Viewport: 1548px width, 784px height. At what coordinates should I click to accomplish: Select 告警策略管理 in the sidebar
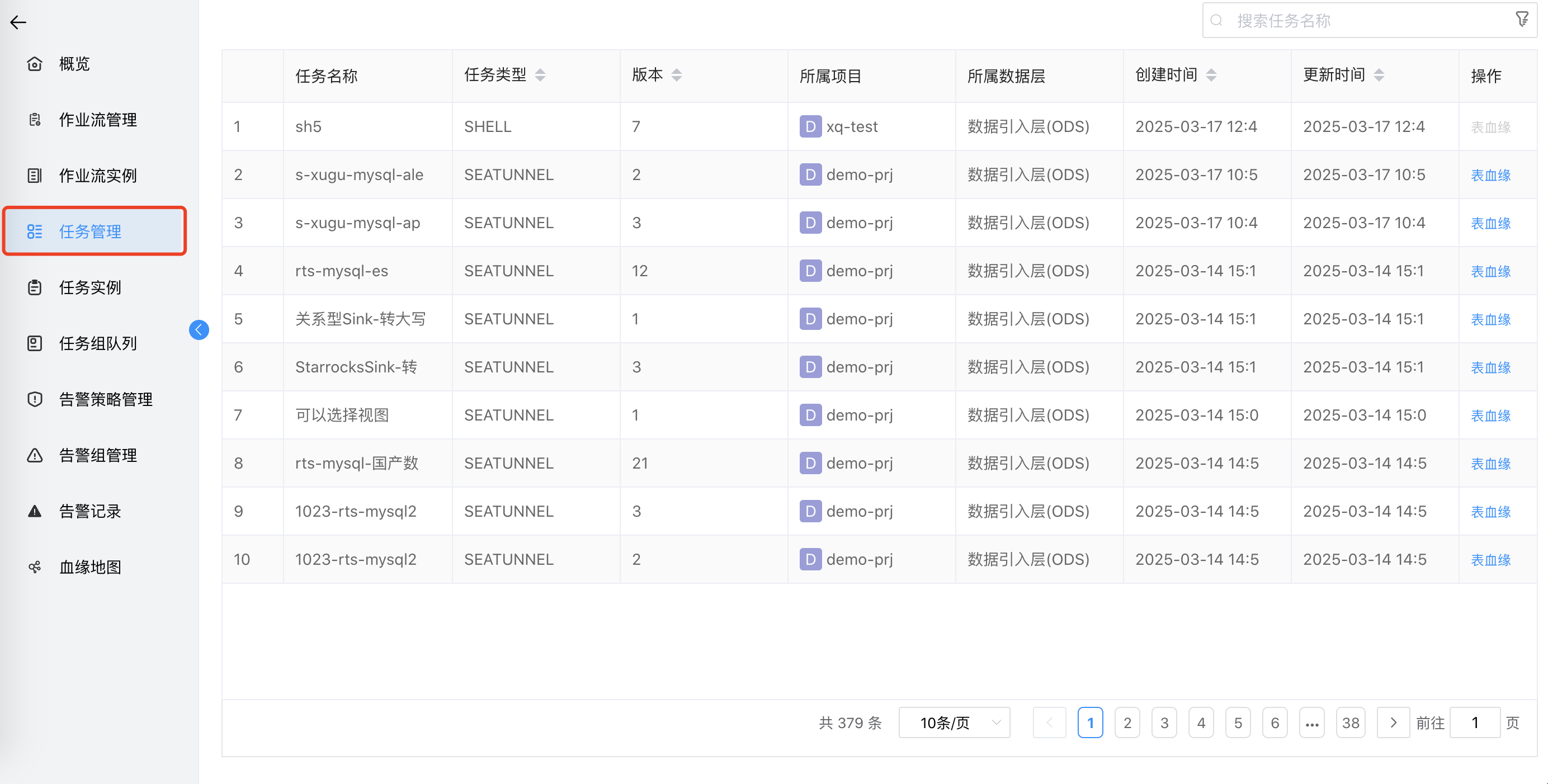105,399
